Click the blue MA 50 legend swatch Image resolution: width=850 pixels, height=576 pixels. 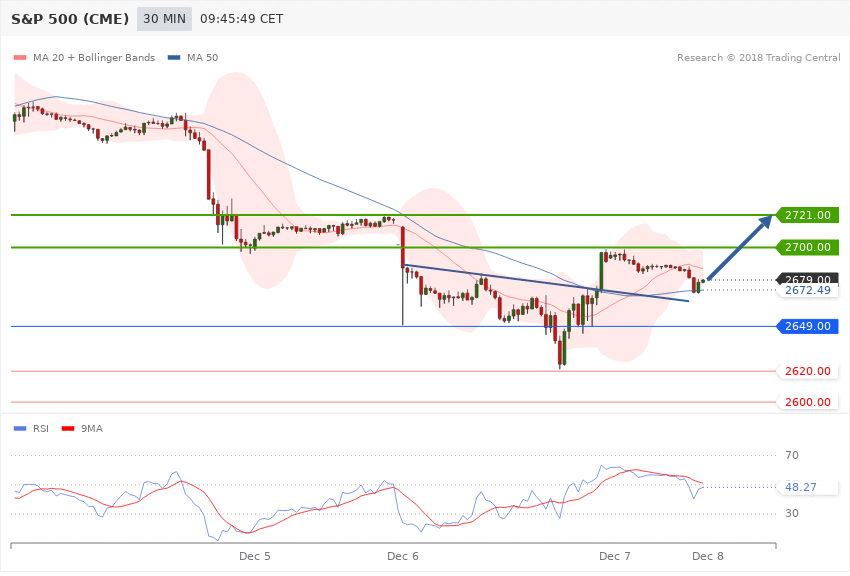coord(174,57)
